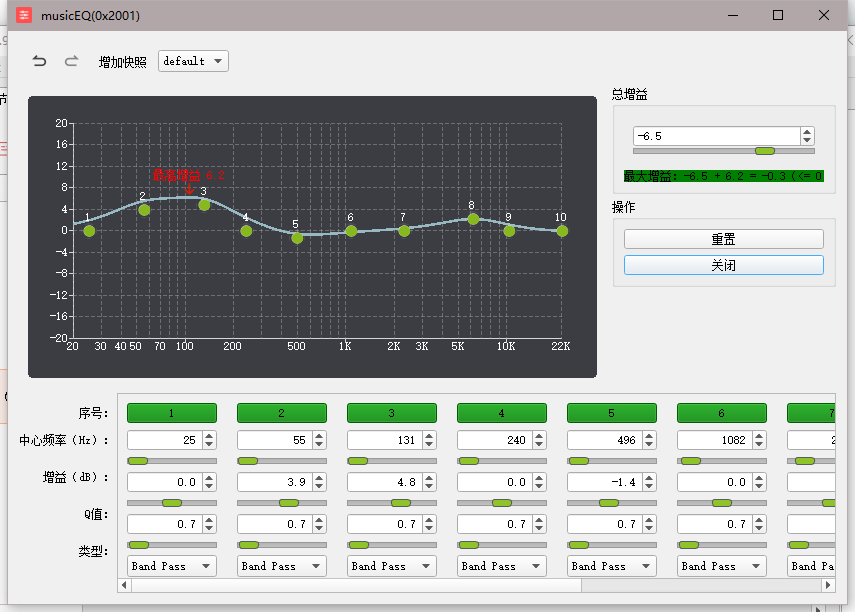Toggle band 3 enable button
855x612 pixels.
(392, 413)
